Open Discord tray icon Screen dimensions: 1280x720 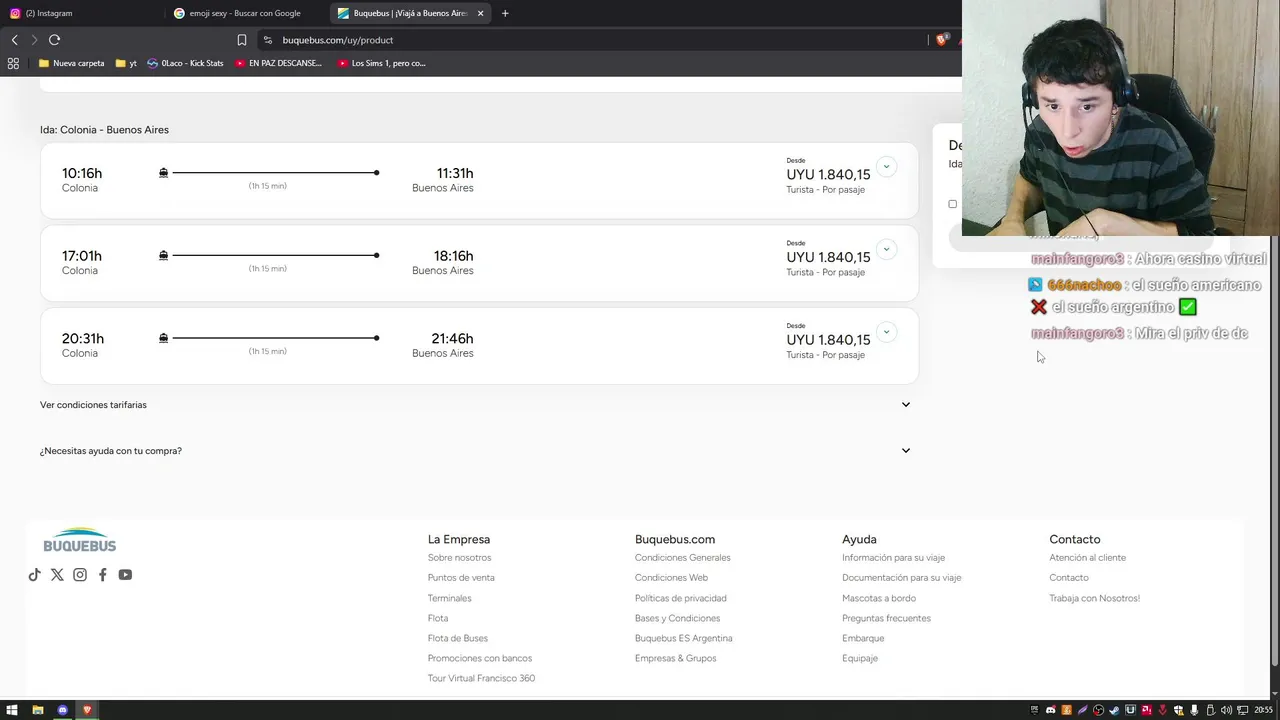point(1050,710)
